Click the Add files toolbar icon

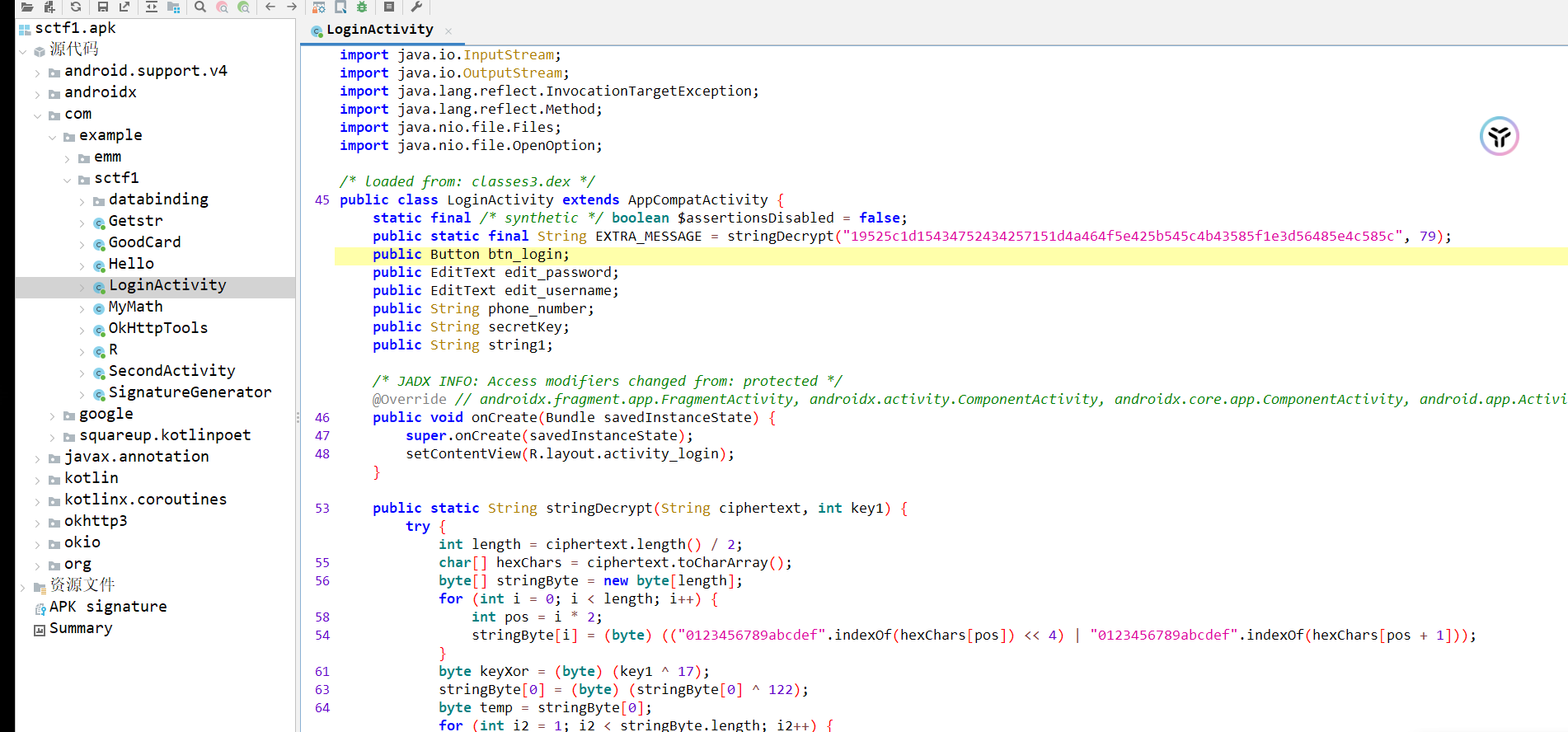[x=49, y=7]
